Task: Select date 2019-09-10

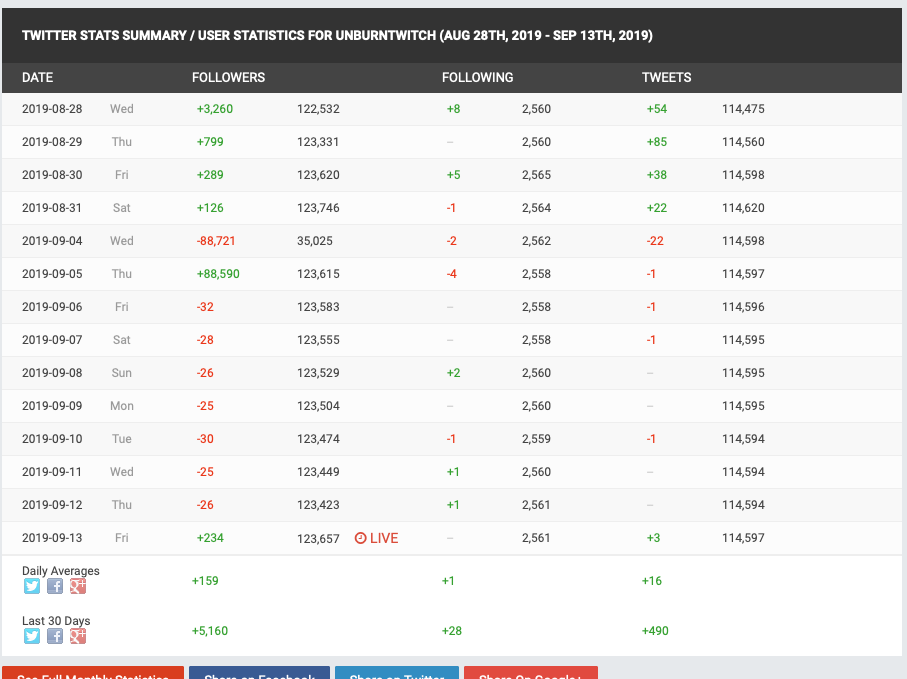Action: tap(52, 438)
